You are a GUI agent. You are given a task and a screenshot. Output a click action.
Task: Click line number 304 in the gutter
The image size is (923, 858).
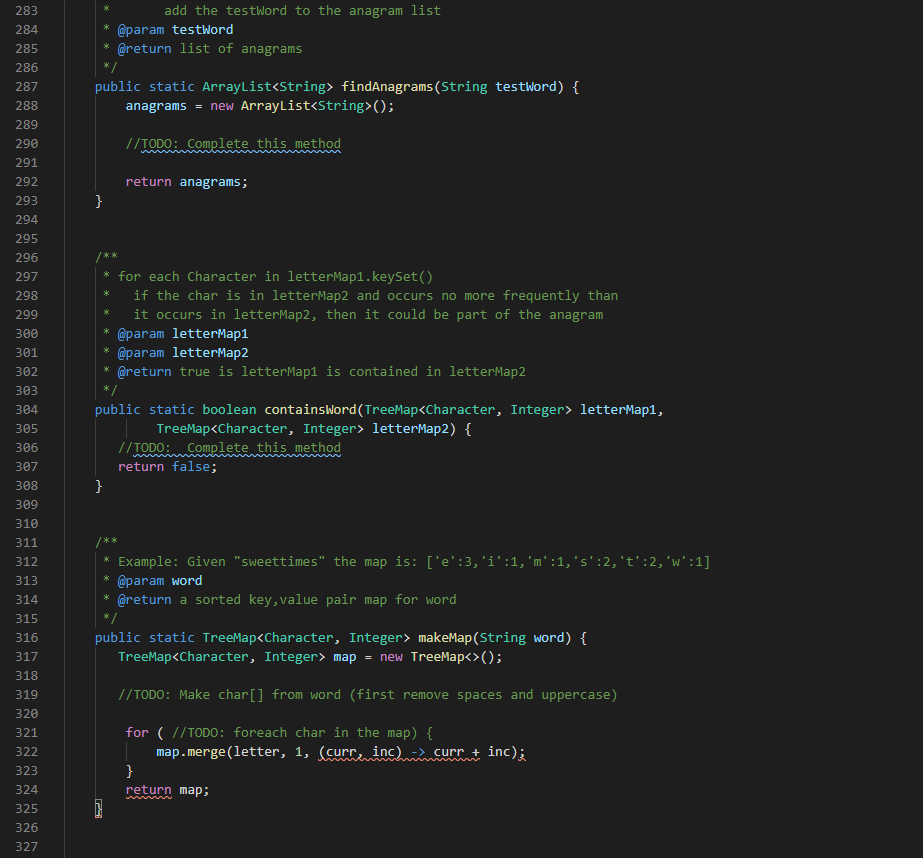coord(29,409)
